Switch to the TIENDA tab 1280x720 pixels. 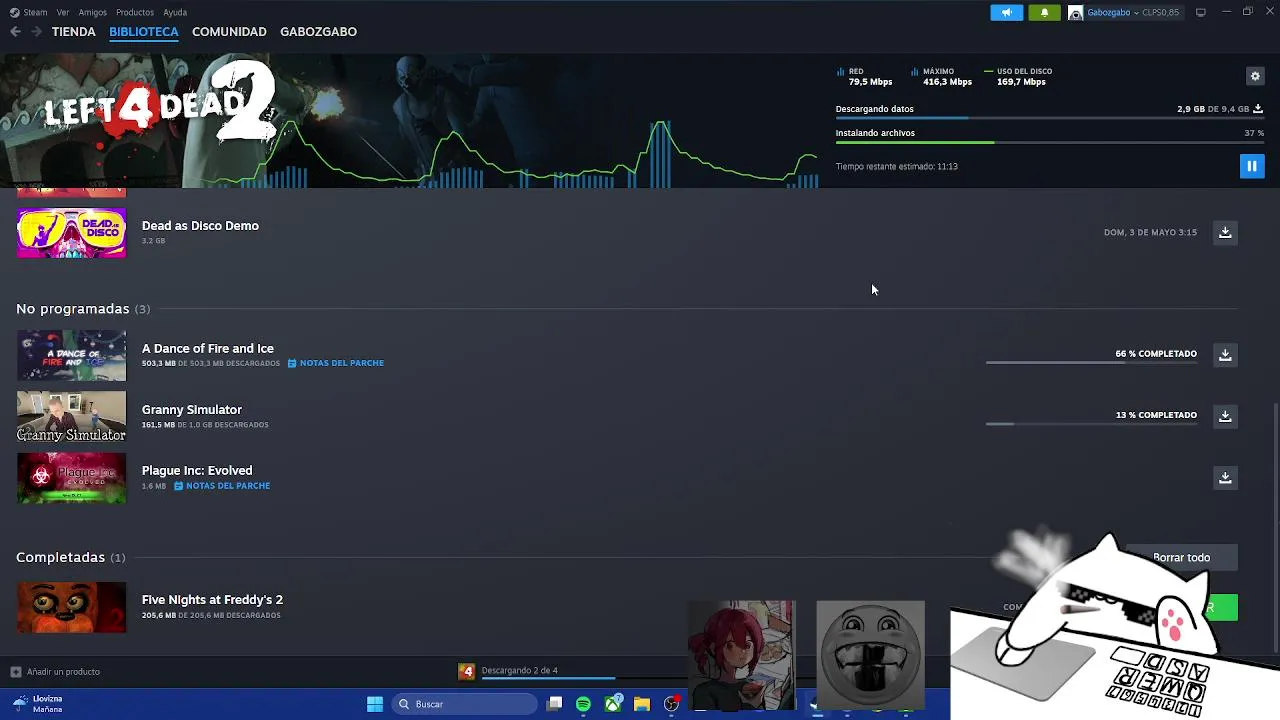pyautogui.click(x=74, y=32)
